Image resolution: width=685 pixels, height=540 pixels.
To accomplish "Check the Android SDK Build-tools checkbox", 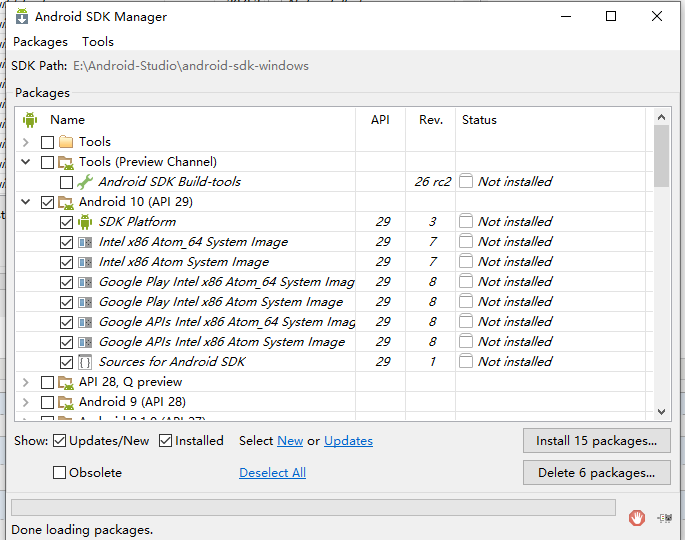I will 66,182.
